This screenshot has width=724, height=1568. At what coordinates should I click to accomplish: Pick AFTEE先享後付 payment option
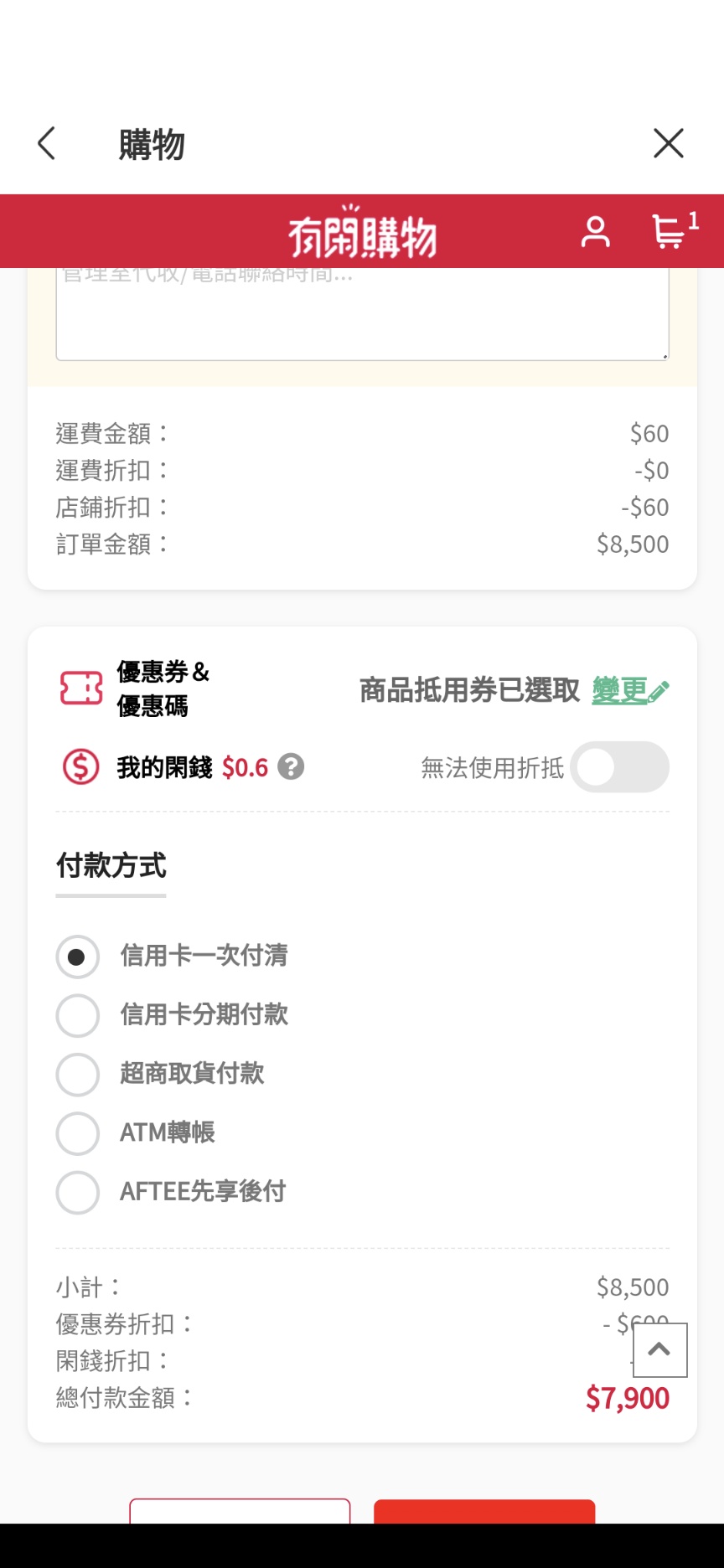78,1192
